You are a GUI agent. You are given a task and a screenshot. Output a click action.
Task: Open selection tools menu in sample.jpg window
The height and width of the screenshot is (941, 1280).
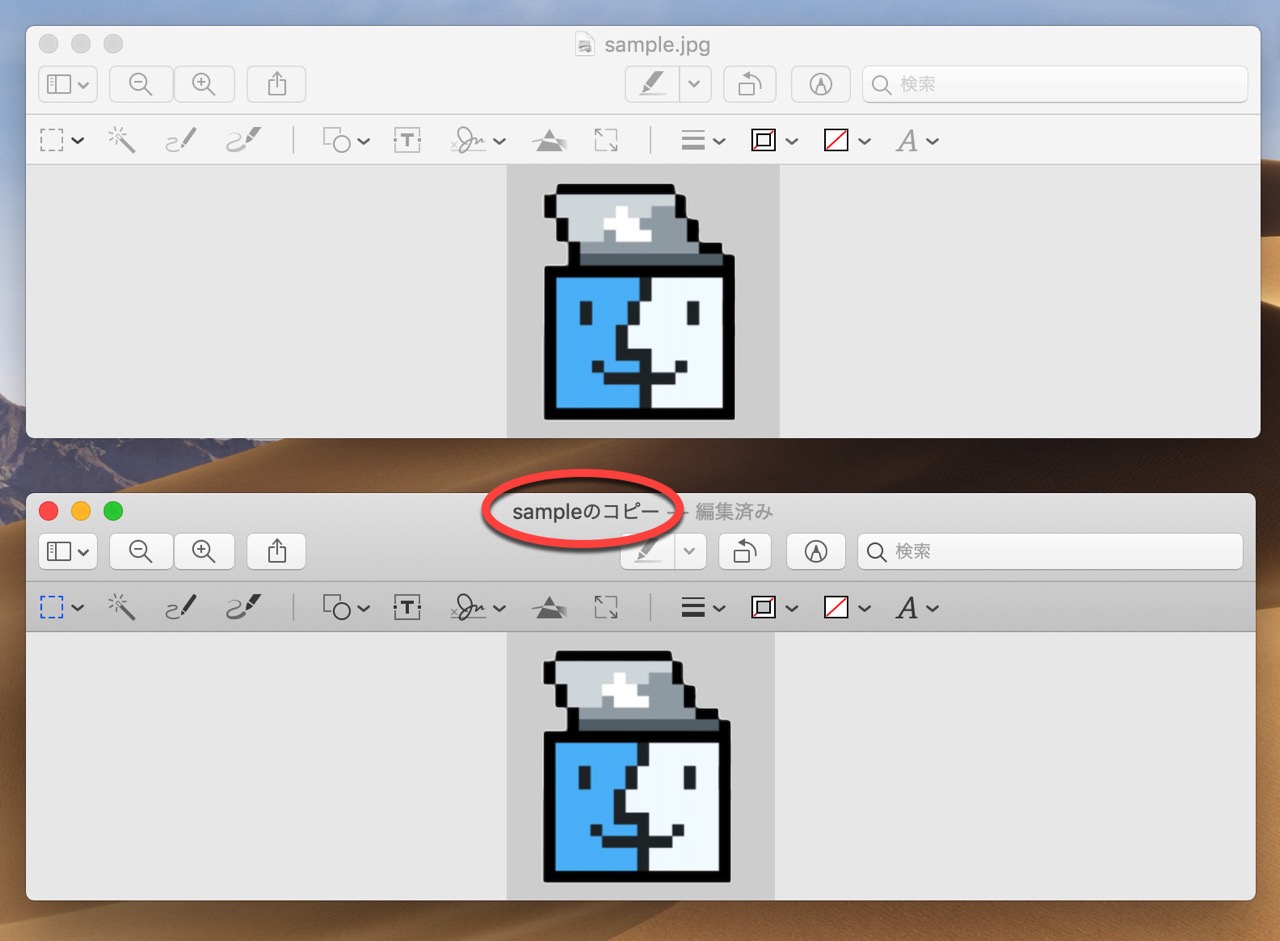[x=61, y=141]
